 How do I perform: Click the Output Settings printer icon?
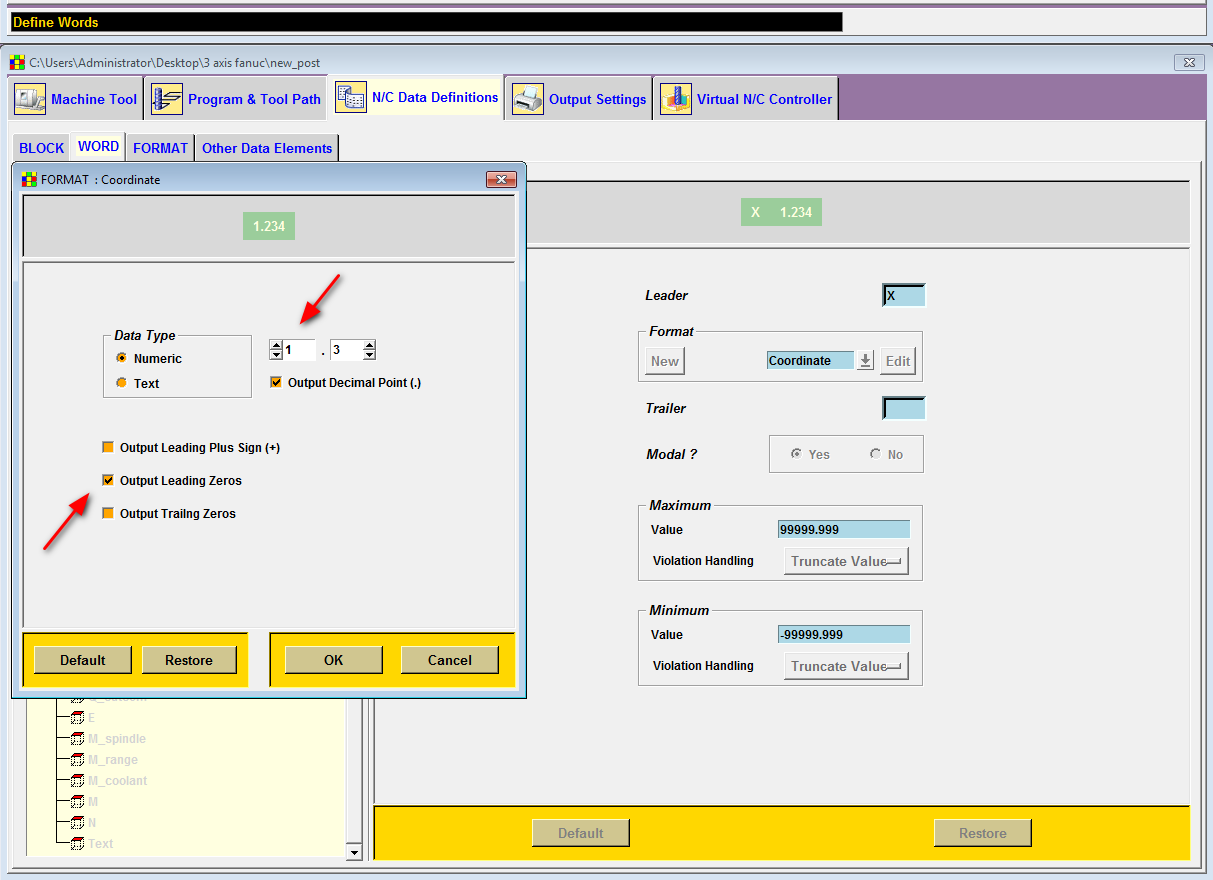click(x=528, y=99)
